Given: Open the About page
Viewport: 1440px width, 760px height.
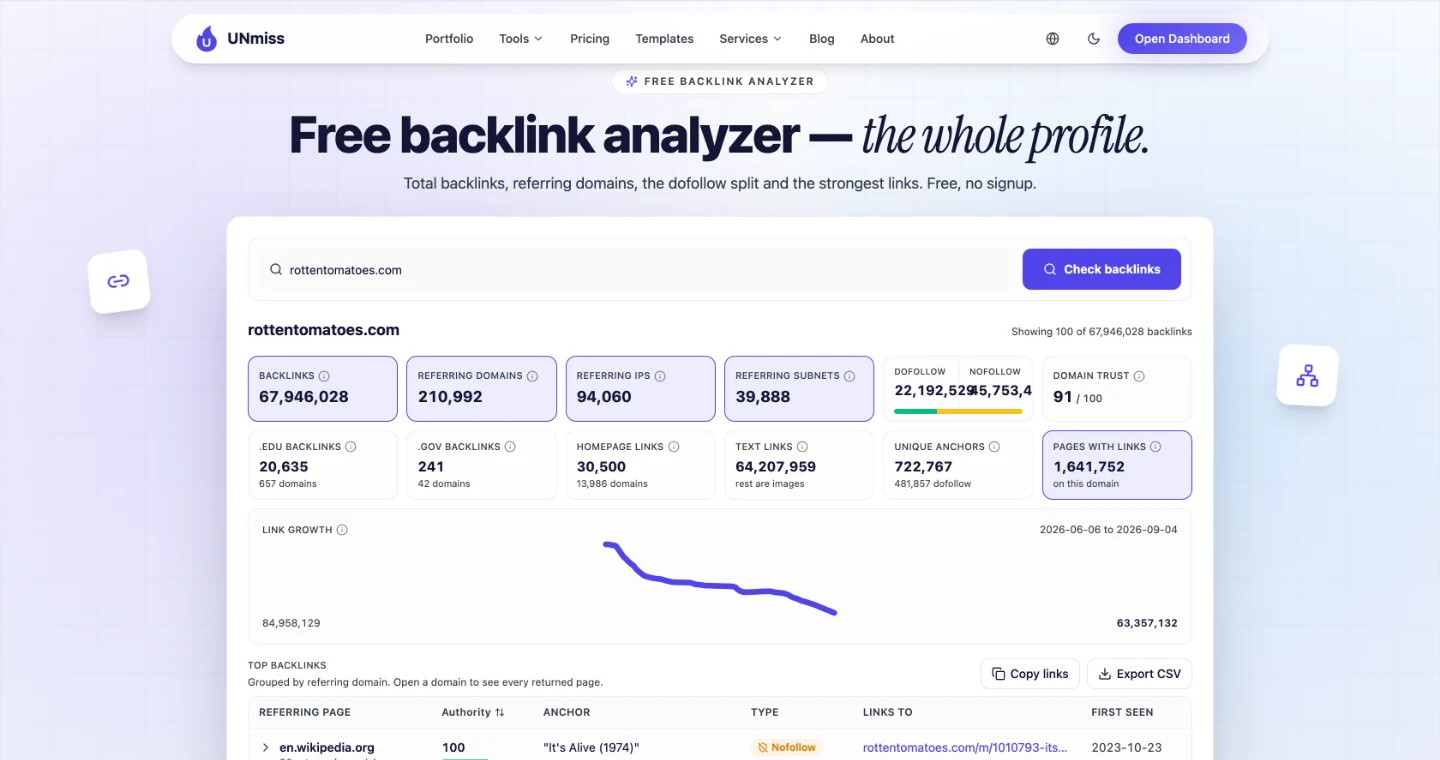Looking at the screenshot, I should click(x=877, y=39).
